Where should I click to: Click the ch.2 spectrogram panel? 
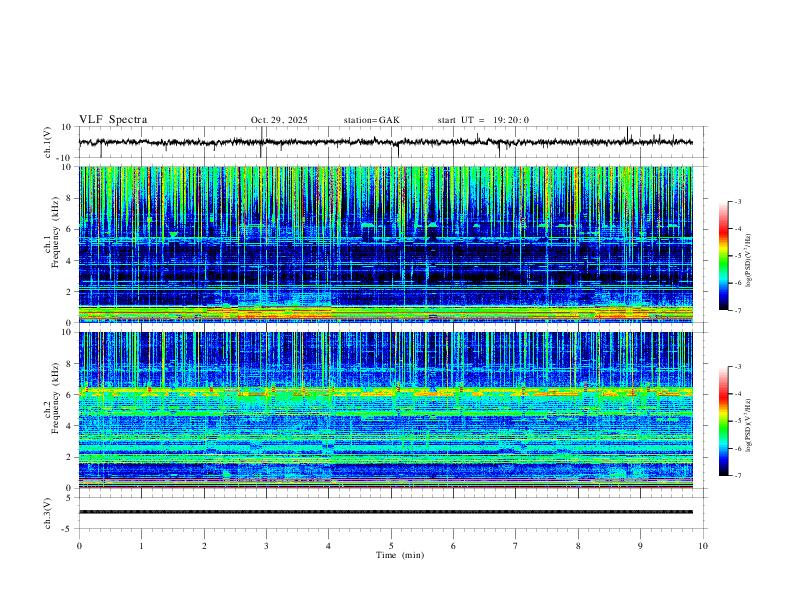point(386,410)
